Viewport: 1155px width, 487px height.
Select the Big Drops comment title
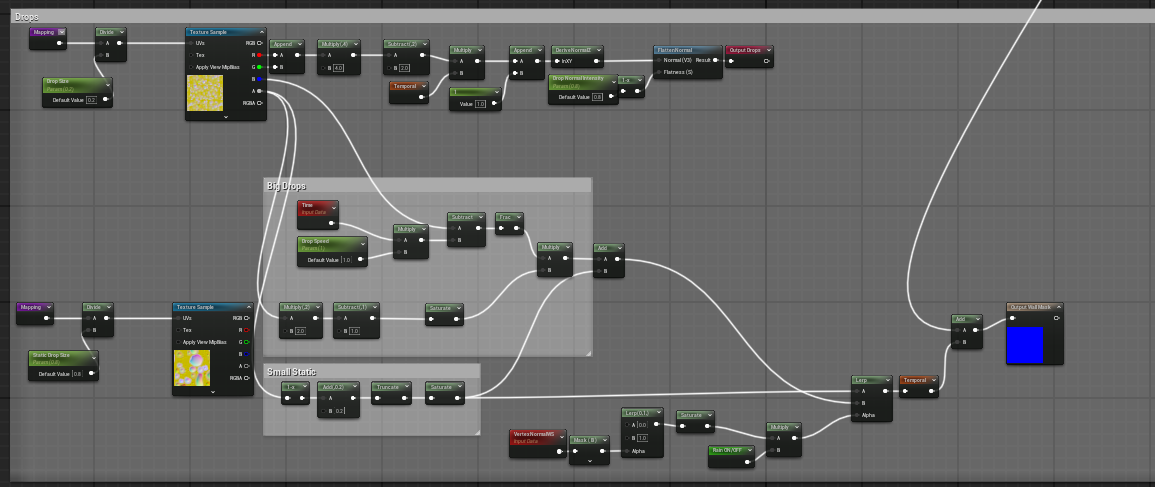286,186
